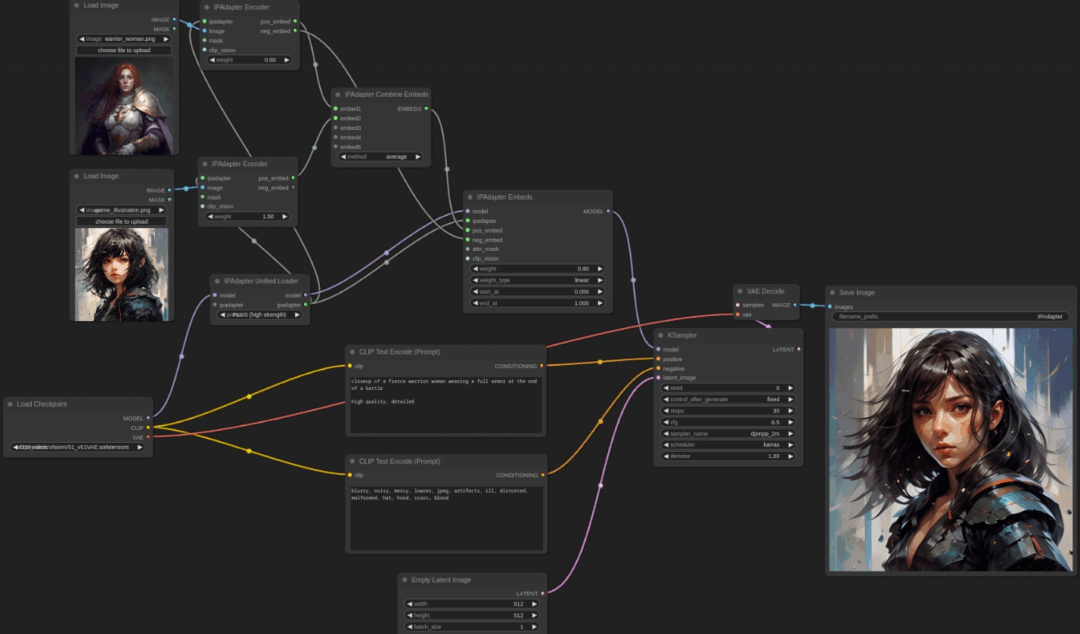Click the attn_mask input port on IPAdapter Embeds
The width and height of the screenshot is (1080, 634).
click(468, 249)
